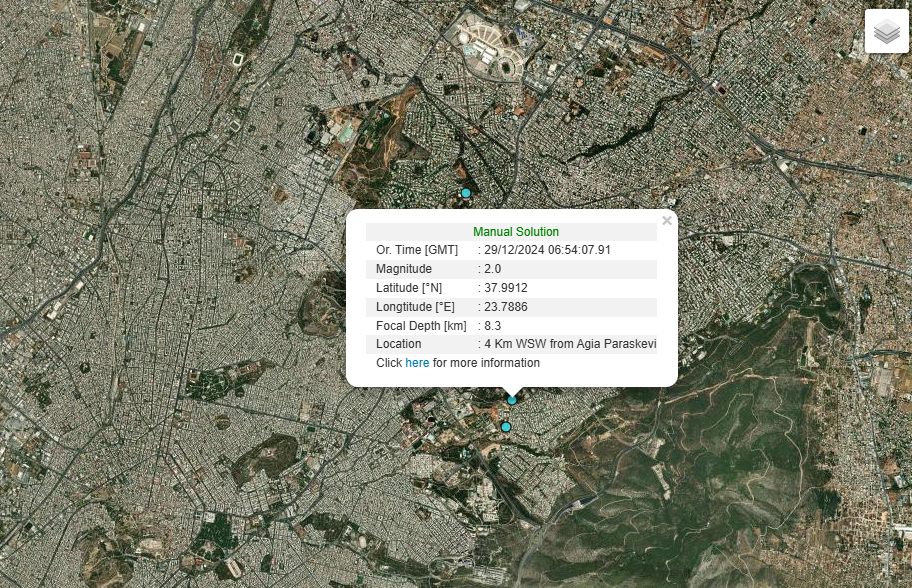
Task: Open the map layers control
Action: [886, 32]
